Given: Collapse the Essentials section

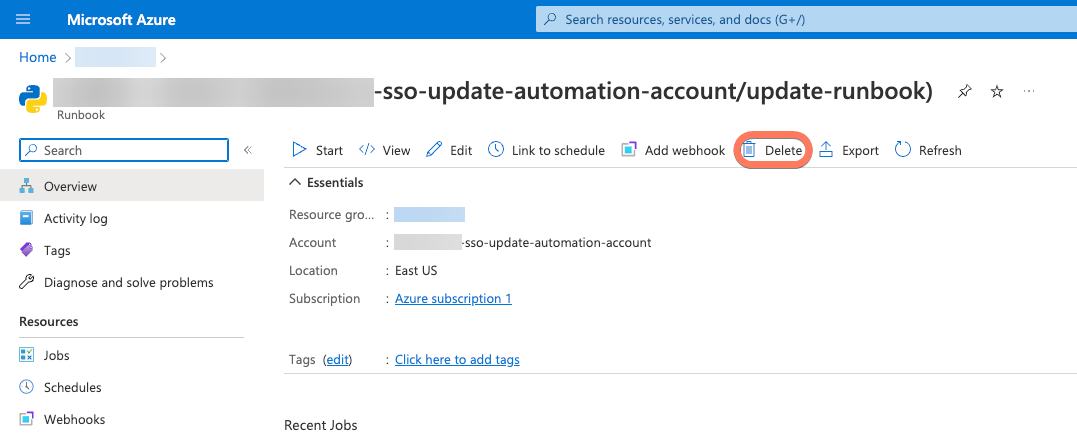Looking at the screenshot, I should pyautogui.click(x=326, y=183).
